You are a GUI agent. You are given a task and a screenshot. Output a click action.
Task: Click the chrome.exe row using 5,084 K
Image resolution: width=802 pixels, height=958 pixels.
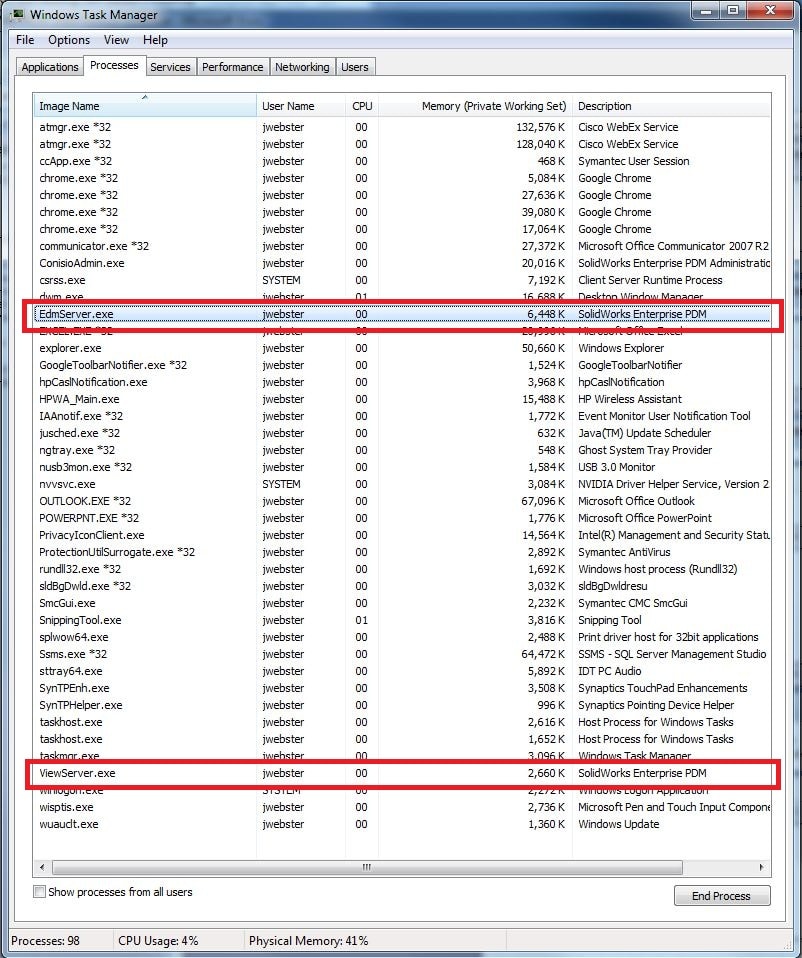click(x=402, y=178)
